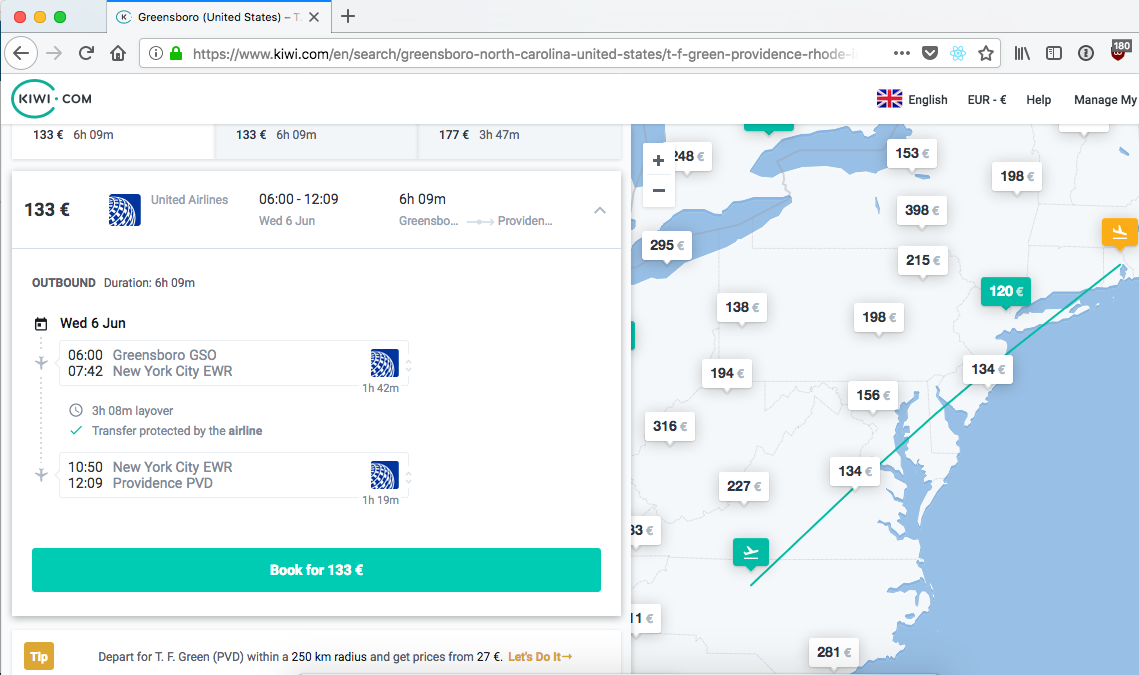Open the Help menu item
1139x675 pixels.
click(x=1038, y=100)
